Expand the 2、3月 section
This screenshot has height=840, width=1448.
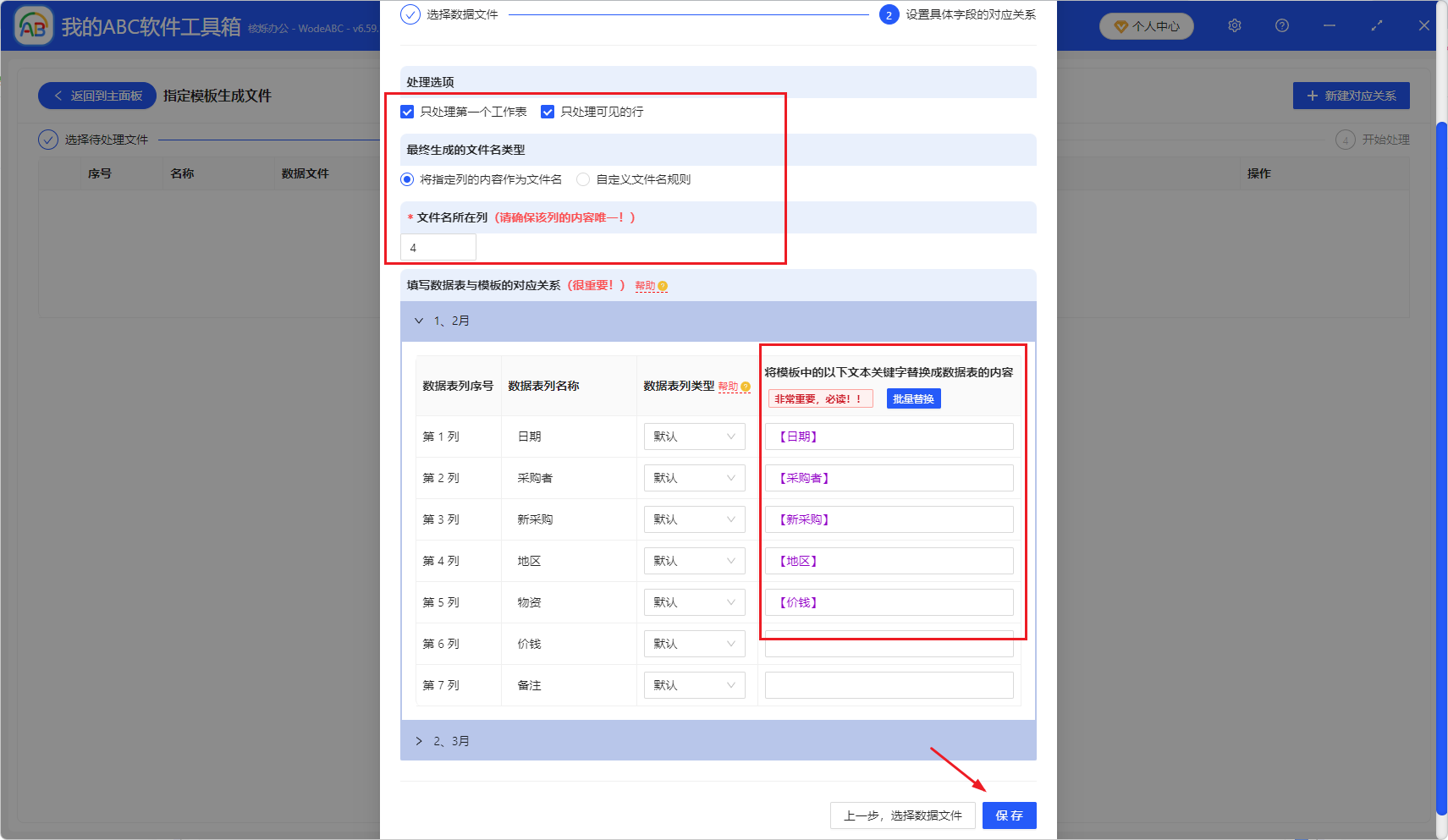click(420, 740)
